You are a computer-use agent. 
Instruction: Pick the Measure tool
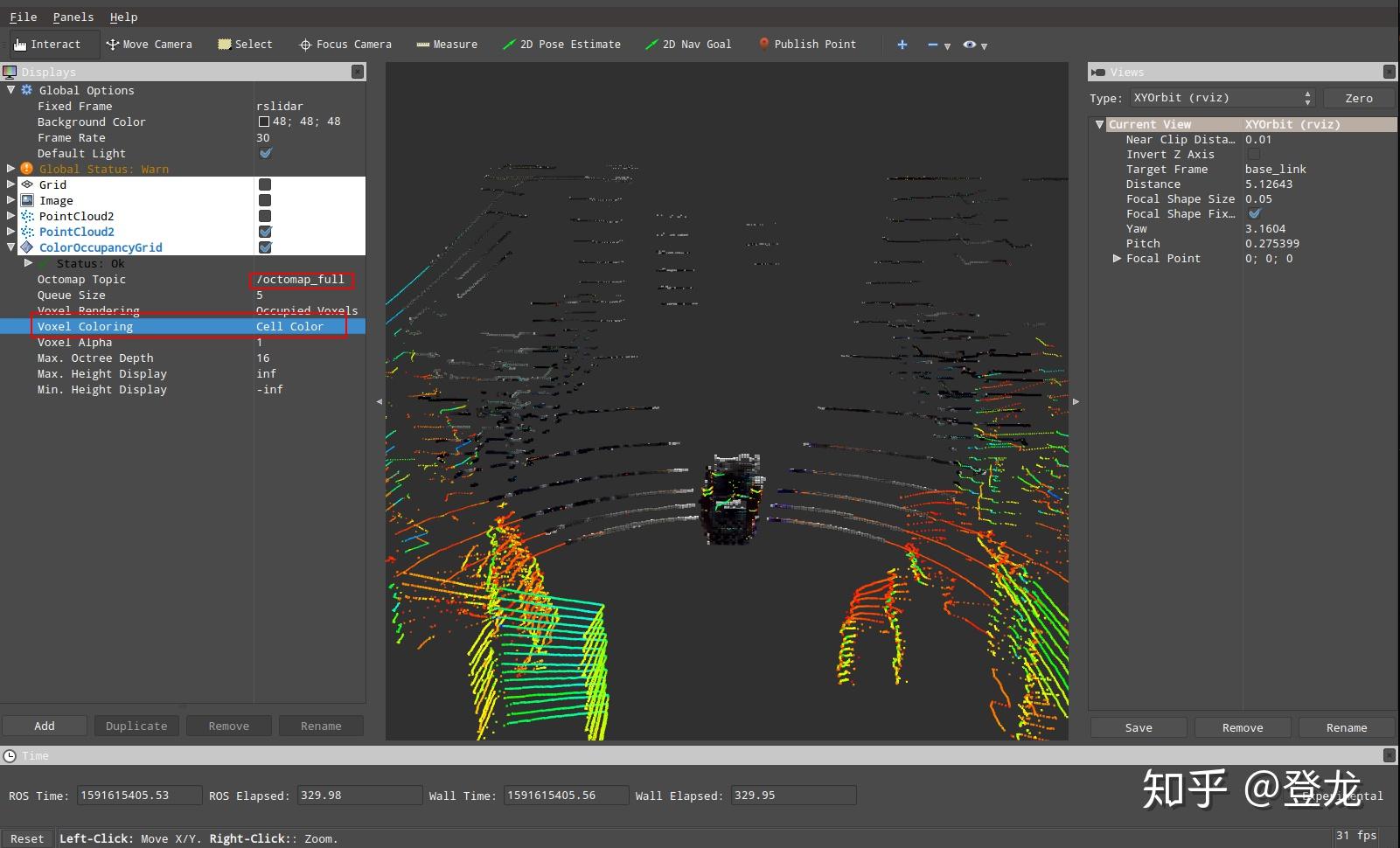click(x=447, y=45)
